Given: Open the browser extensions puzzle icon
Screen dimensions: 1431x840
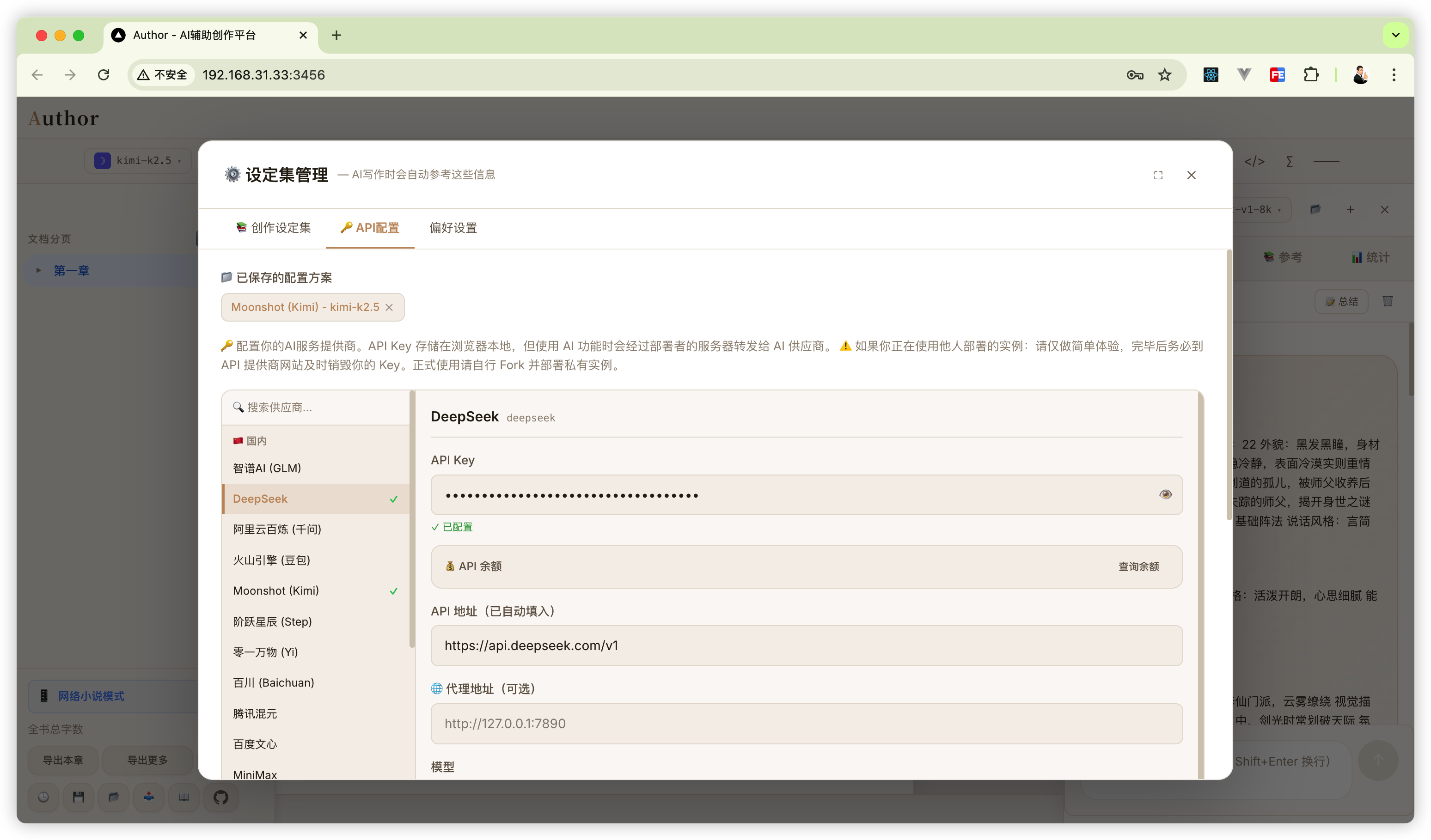Looking at the screenshot, I should pyautogui.click(x=1311, y=75).
